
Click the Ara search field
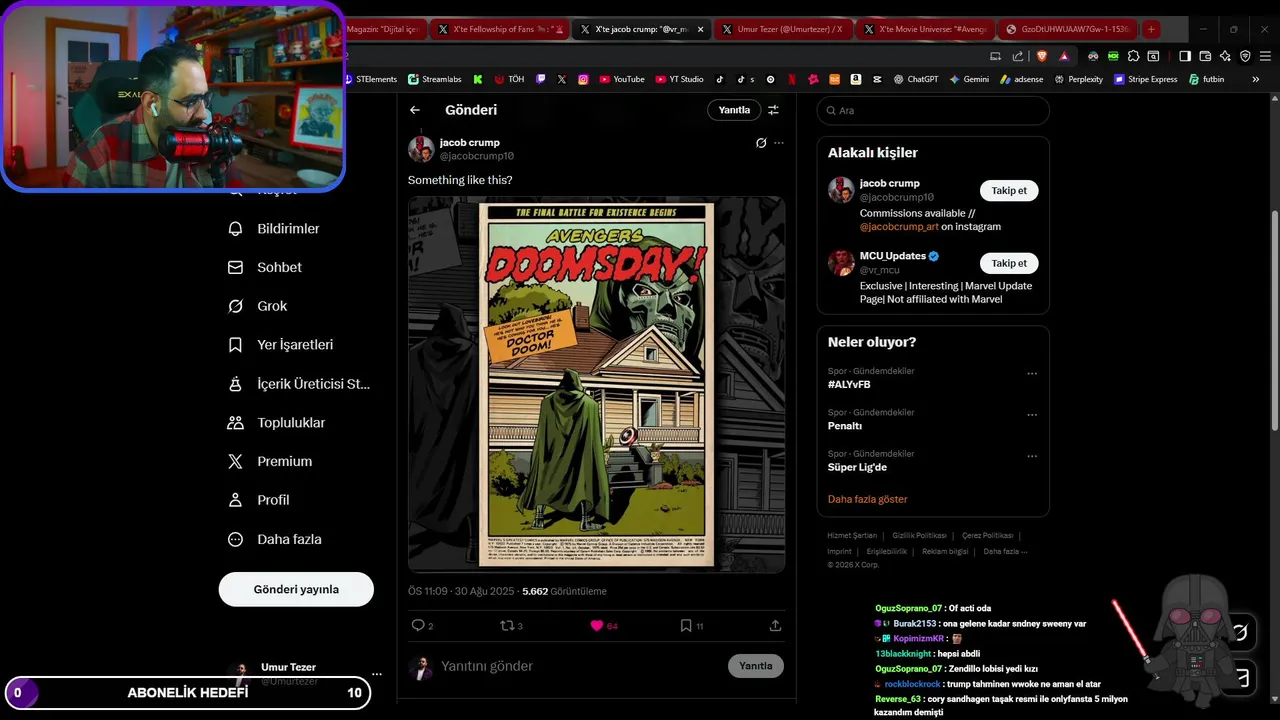(x=933, y=111)
